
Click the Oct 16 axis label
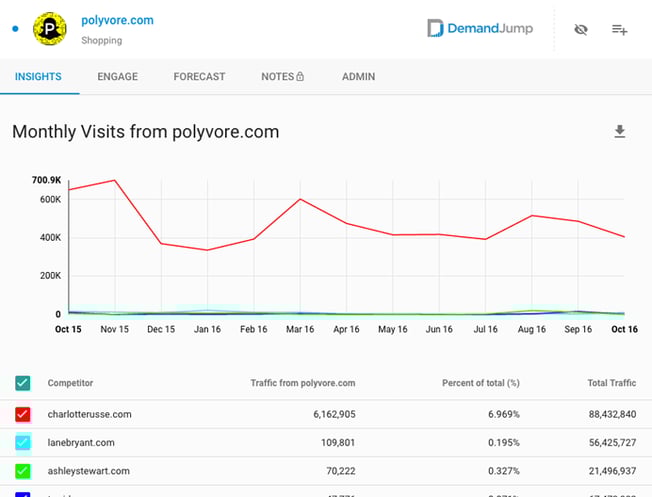[624, 329]
